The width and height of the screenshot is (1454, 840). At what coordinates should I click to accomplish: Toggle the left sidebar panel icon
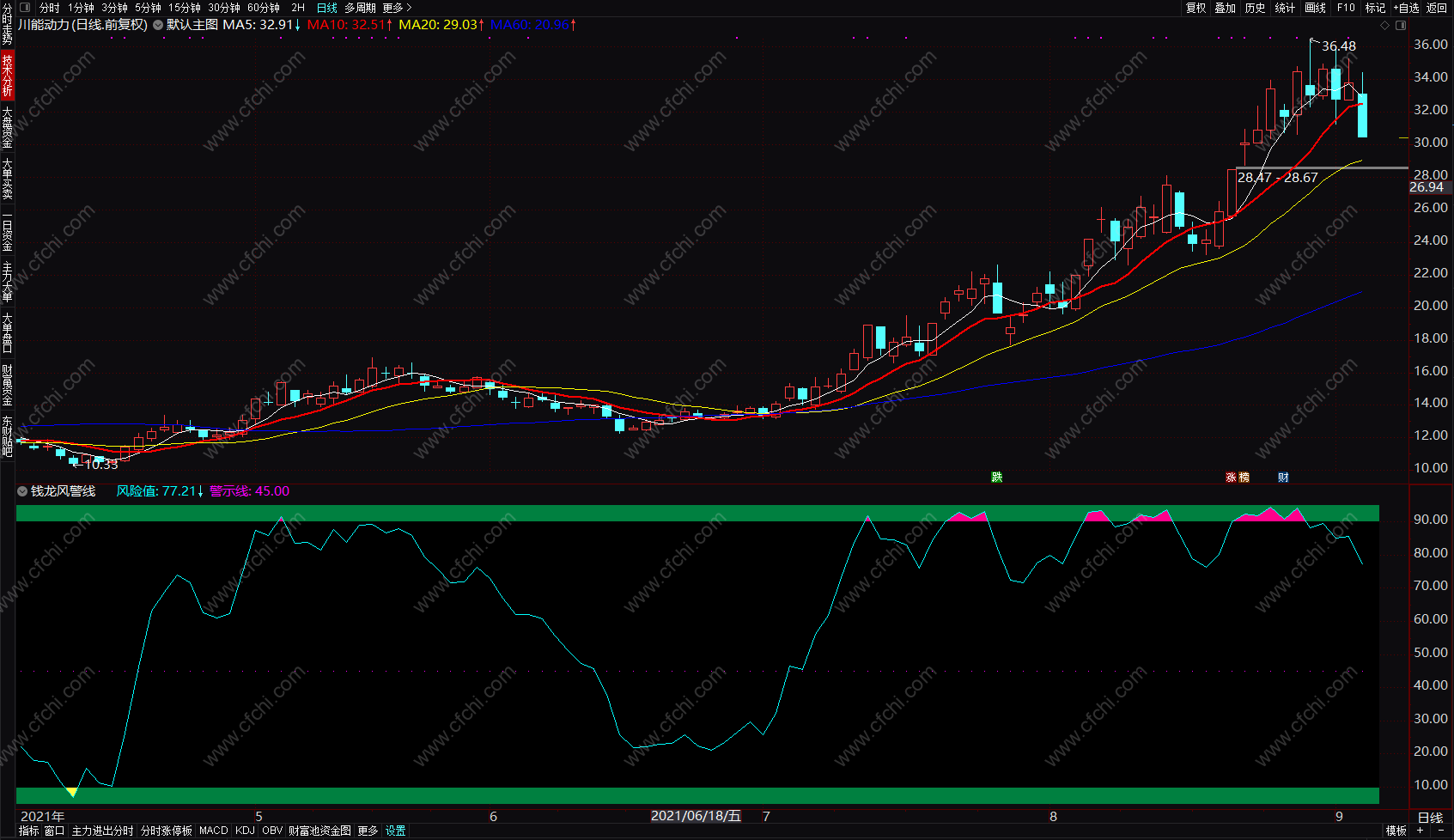(25, 8)
